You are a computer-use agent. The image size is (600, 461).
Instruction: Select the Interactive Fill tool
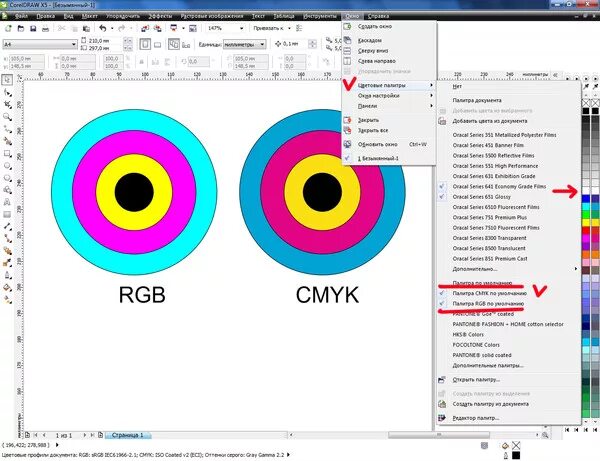(x=7, y=300)
